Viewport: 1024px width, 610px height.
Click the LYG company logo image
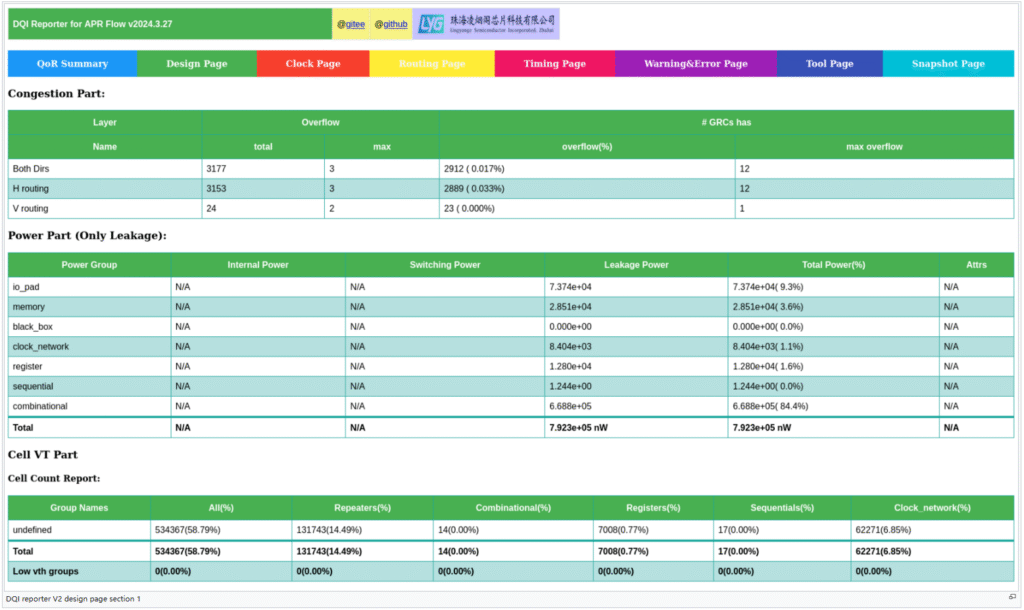486,24
